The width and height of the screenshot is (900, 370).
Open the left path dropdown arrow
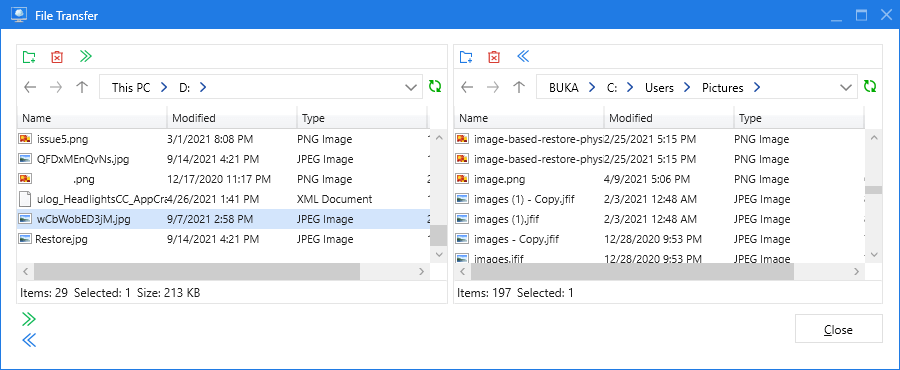click(x=411, y=88)
